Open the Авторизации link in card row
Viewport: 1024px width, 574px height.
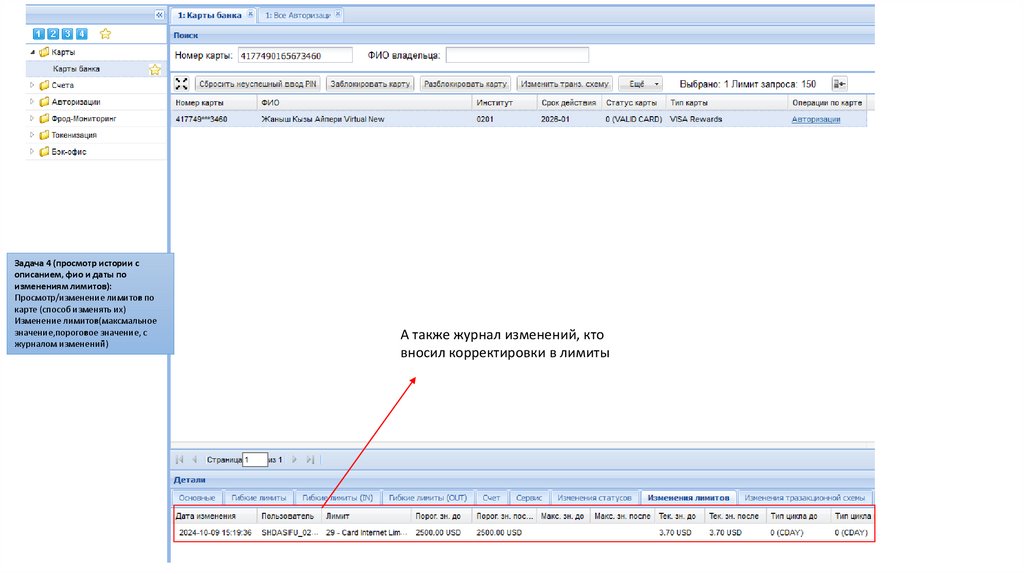point(816,120)
